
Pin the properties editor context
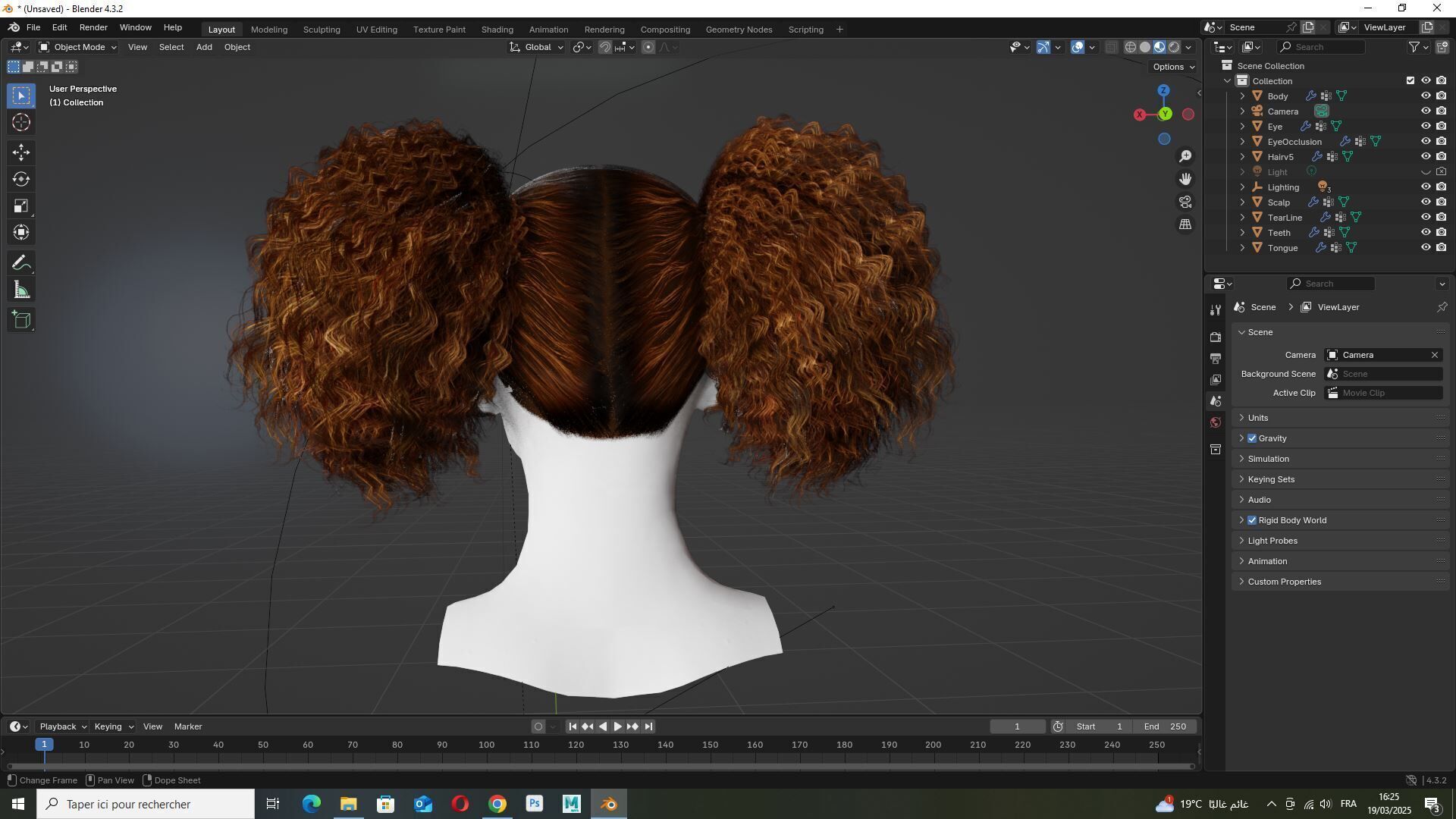point(1442,307)
